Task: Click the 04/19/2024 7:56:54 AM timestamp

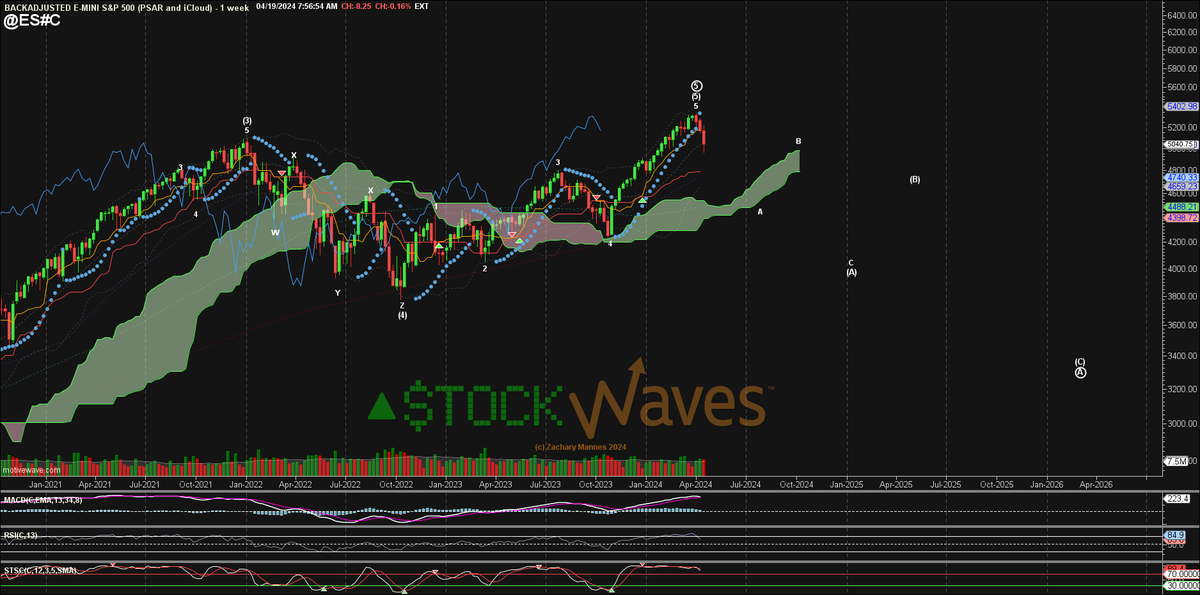Action: [x=297, y=6]
